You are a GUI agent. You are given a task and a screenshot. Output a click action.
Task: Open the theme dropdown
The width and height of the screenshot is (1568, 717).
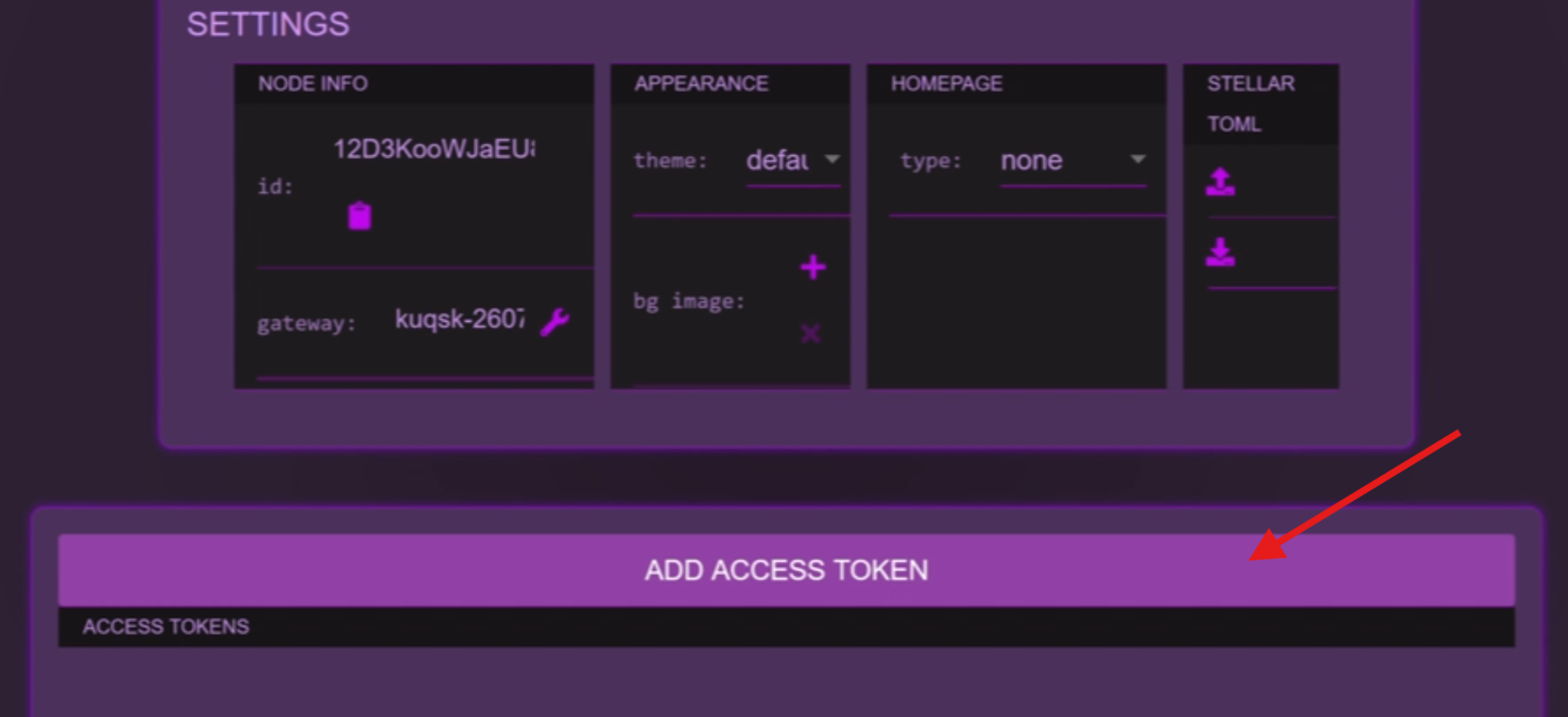coord(778,161)
